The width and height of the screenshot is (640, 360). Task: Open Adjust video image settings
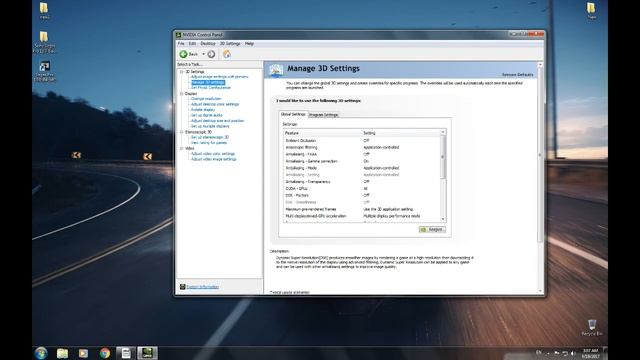[x=213, y=160]
